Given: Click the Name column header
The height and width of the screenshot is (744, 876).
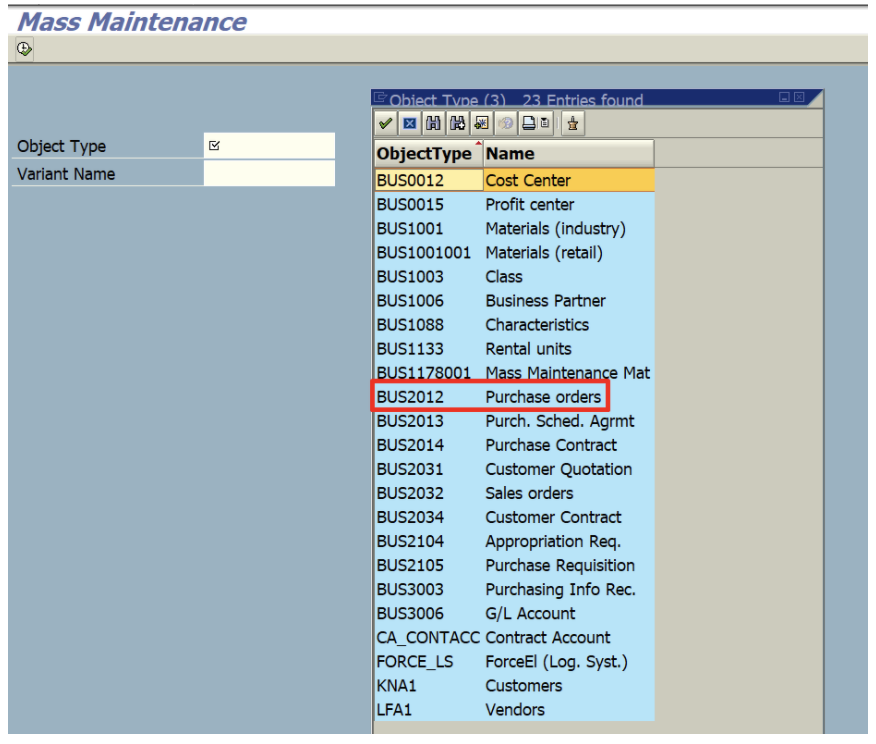Looking at the screenshot, I should click(567, 154).
